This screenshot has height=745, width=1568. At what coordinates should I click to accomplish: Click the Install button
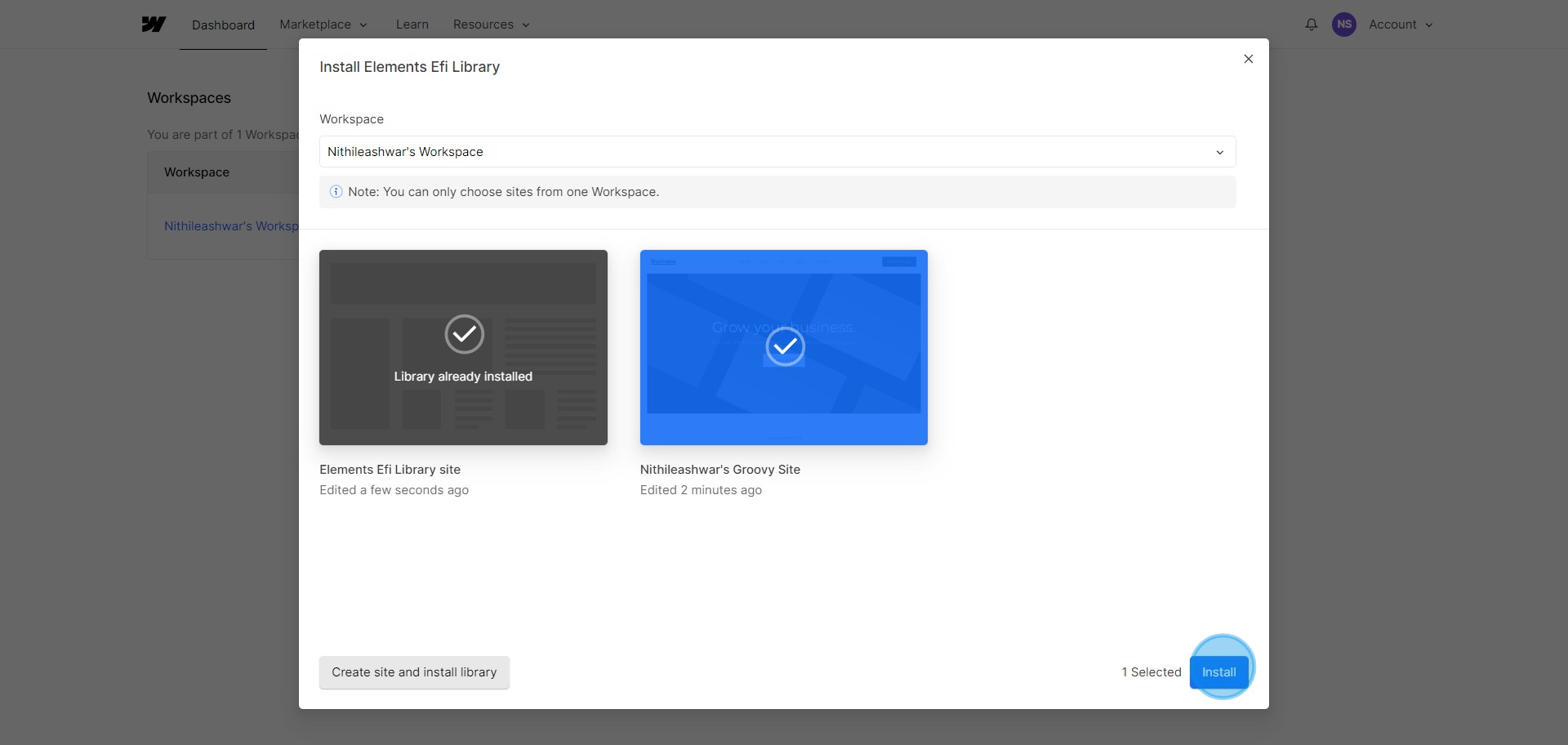coord(1219,672)
